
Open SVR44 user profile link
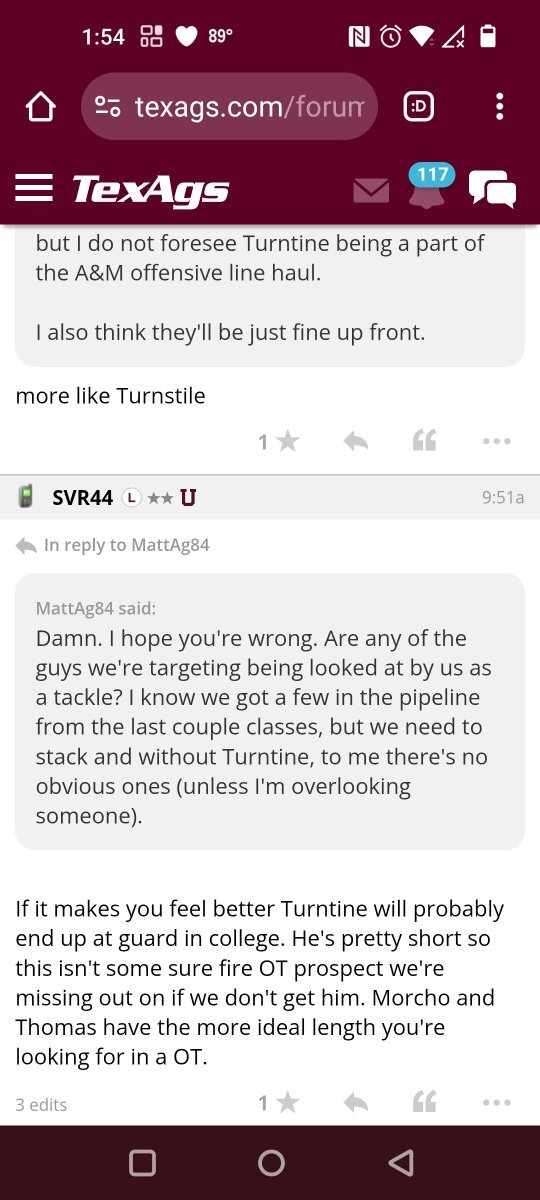(x=82, y=497)
